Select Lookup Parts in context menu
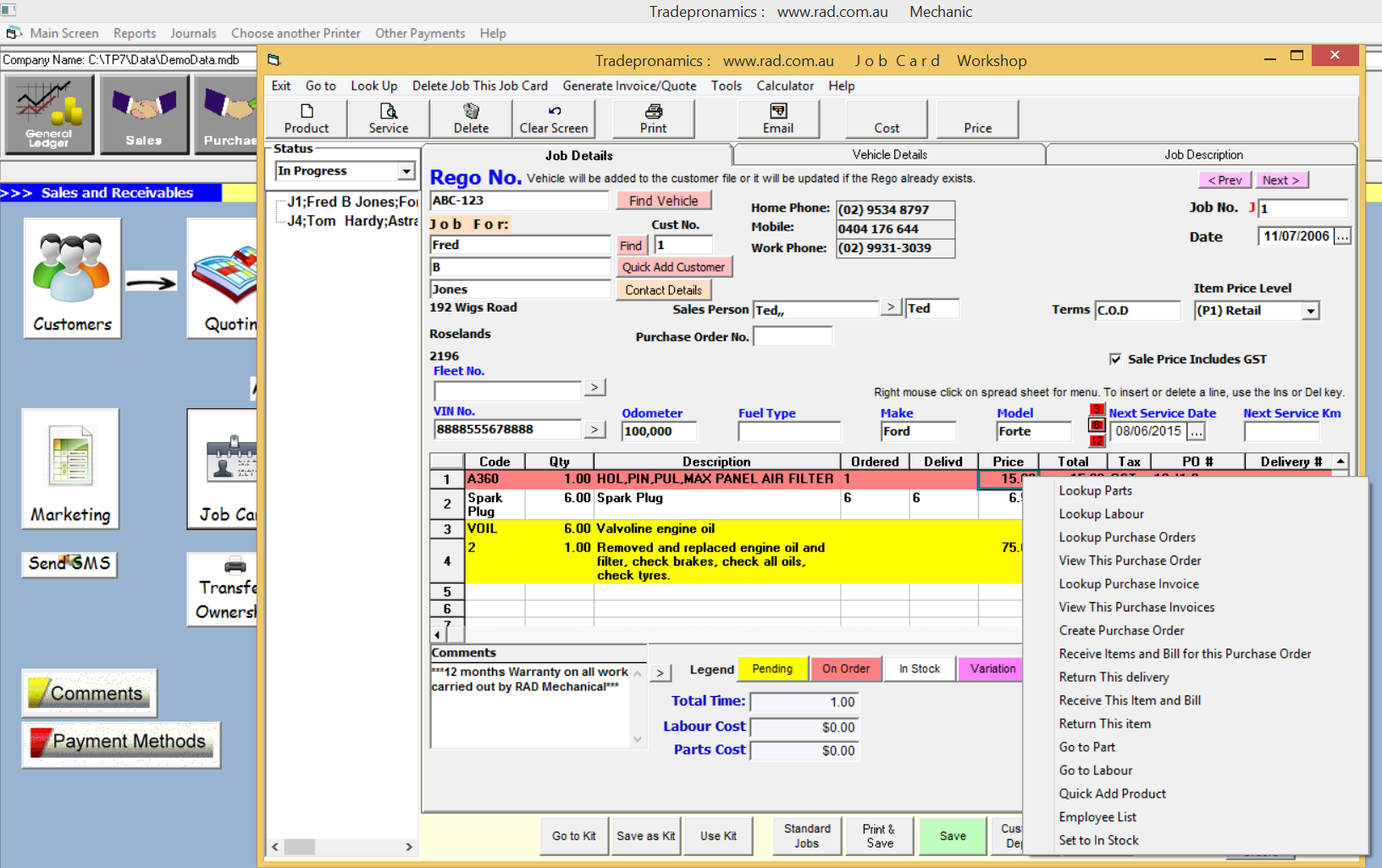This screenshot has height=868, width=1382. 1095,490
